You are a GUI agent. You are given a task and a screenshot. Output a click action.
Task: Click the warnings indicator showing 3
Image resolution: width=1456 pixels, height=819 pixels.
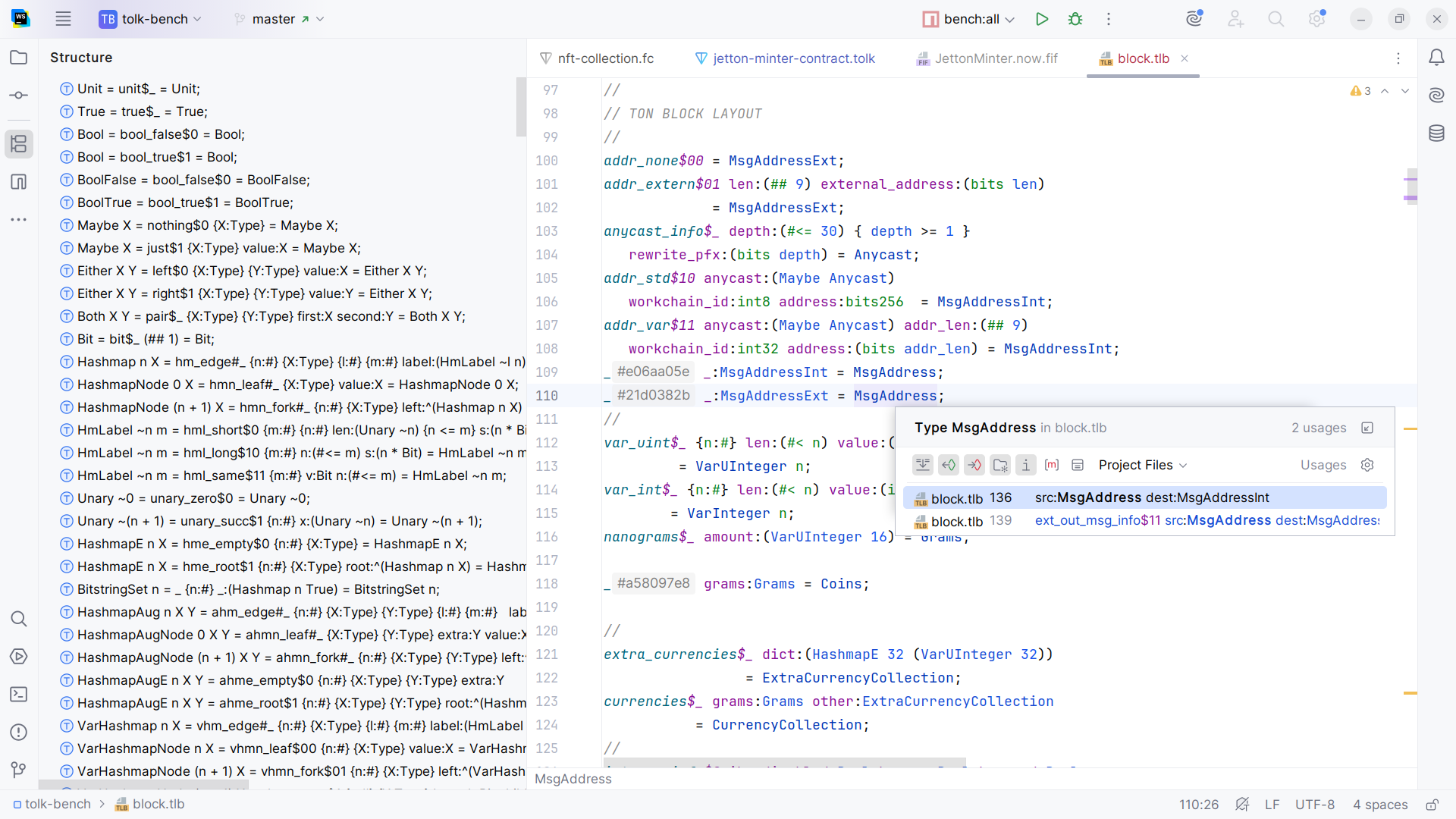click(1360, 91)
